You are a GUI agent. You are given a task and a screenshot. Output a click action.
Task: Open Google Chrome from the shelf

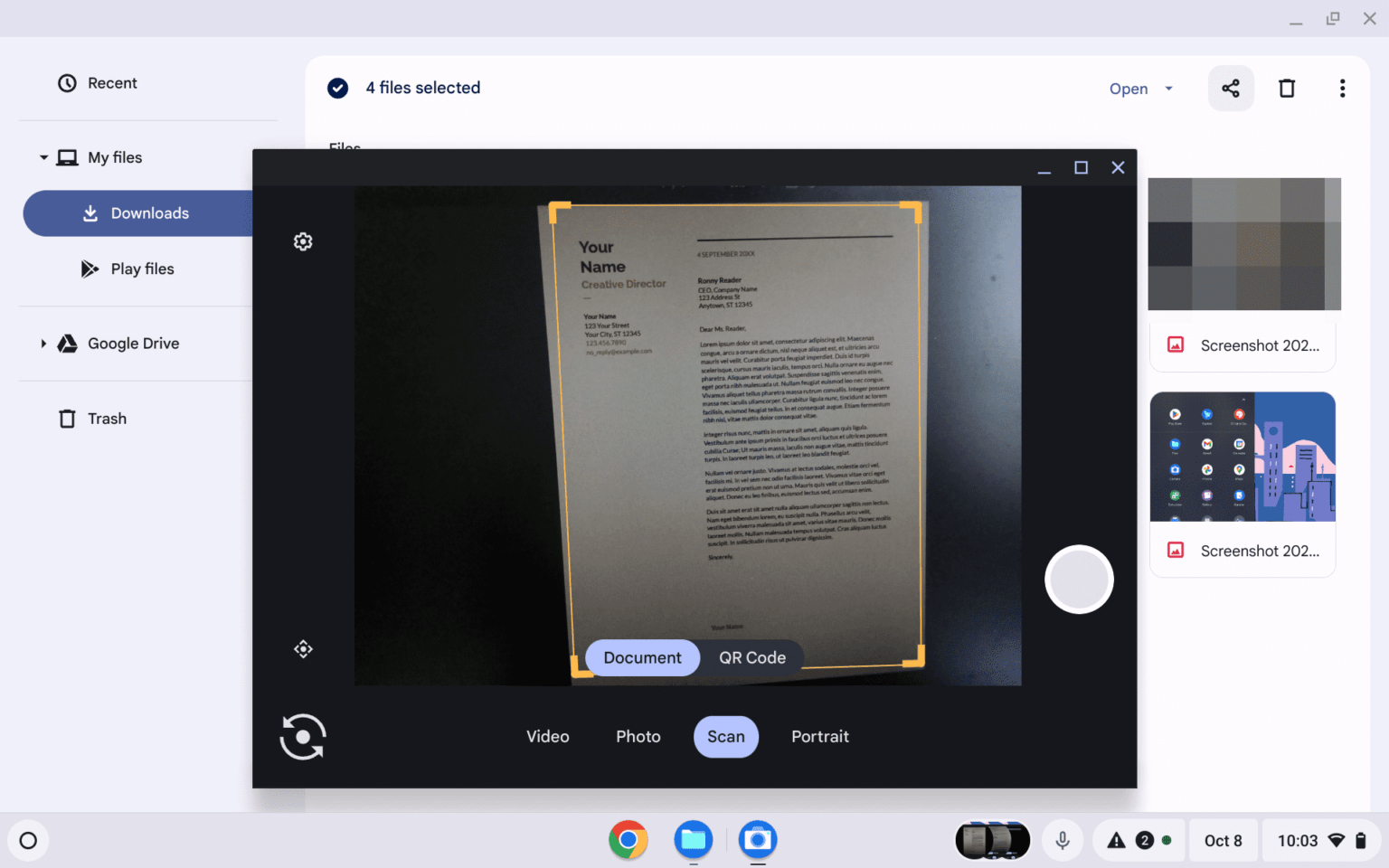(628, 840)
